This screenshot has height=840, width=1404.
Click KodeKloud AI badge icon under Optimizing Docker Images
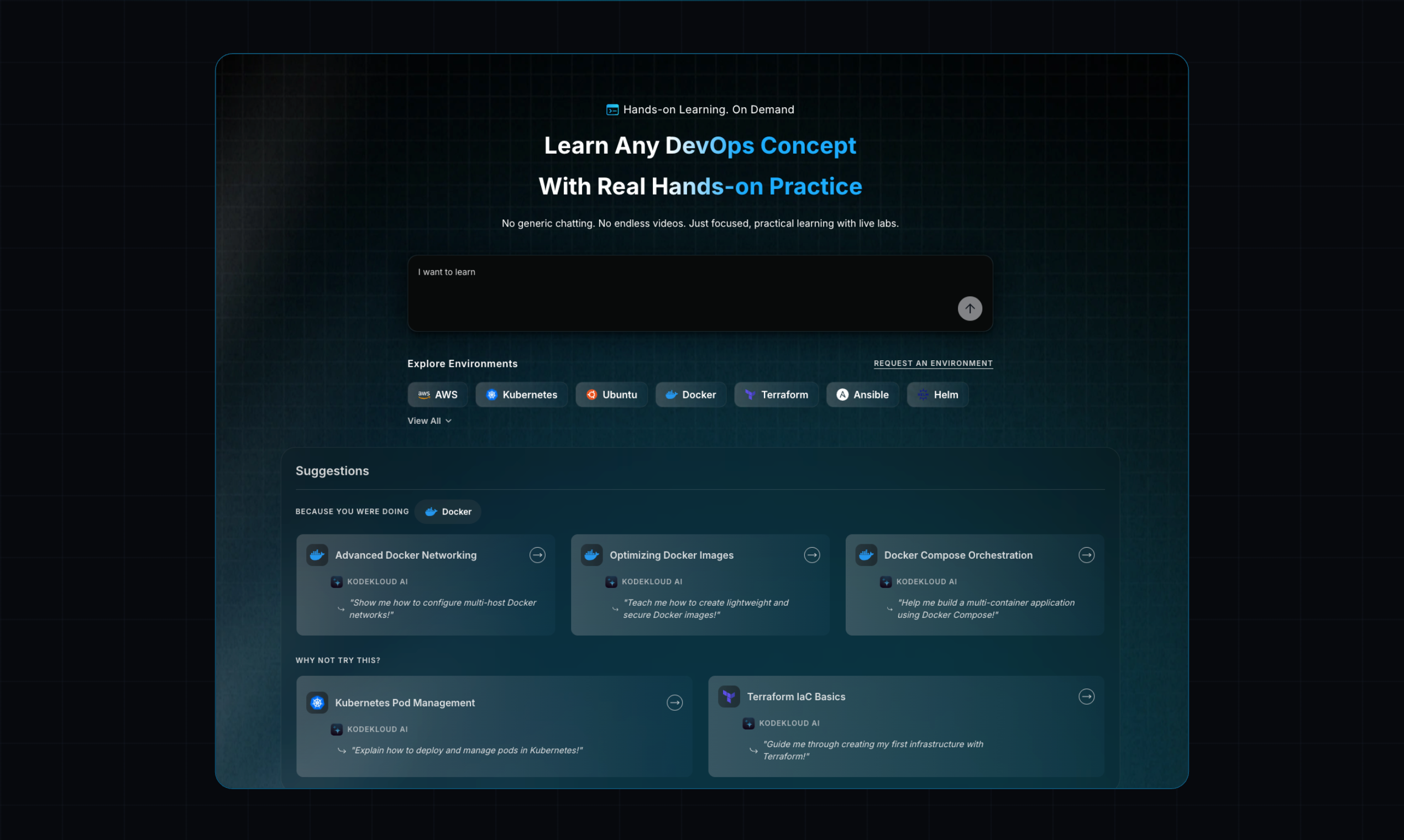point(611,581)
